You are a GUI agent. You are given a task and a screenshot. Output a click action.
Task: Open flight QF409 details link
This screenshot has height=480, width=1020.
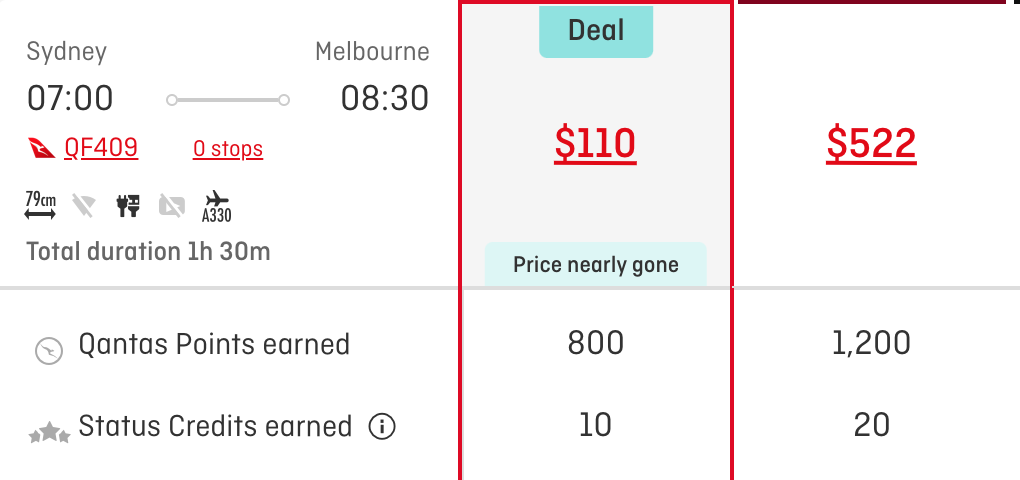tap(101, 148)
